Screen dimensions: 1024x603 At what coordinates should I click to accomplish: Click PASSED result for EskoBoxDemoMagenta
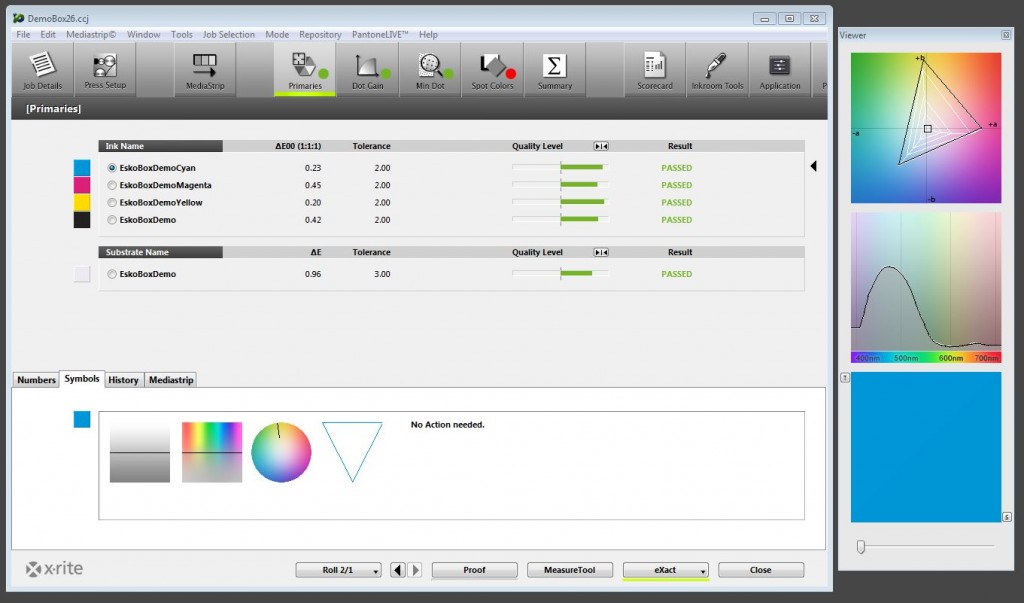coord(677,185)
